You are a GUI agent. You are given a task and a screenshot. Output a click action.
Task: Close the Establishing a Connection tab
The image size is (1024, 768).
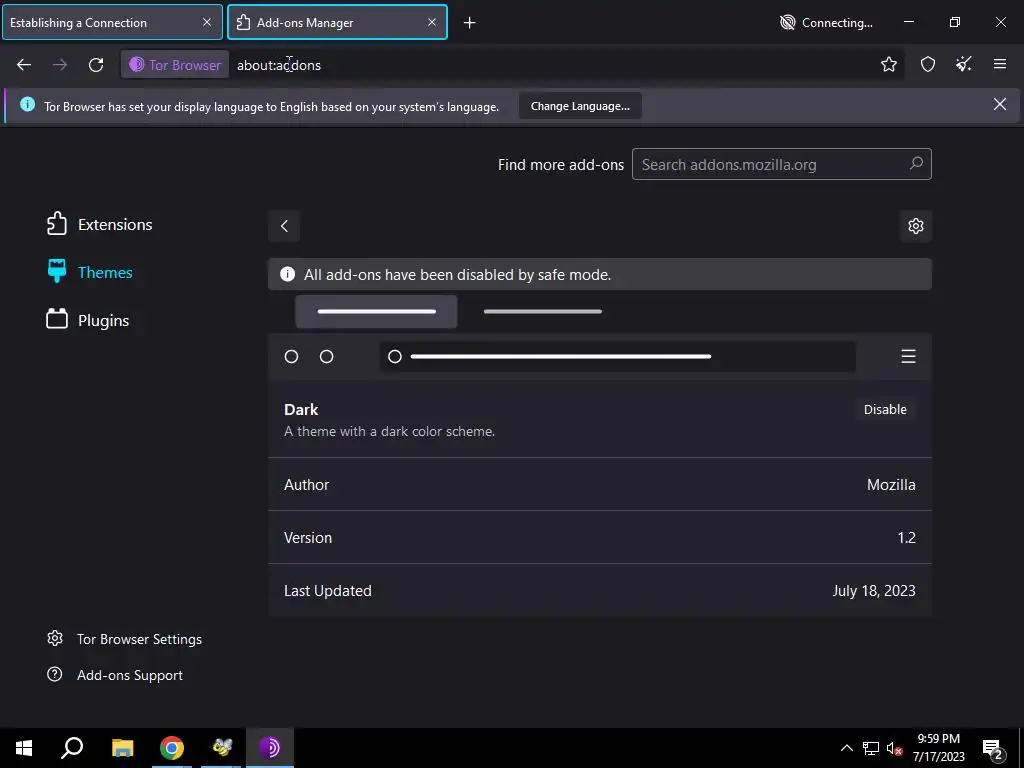tap(207, 22)
